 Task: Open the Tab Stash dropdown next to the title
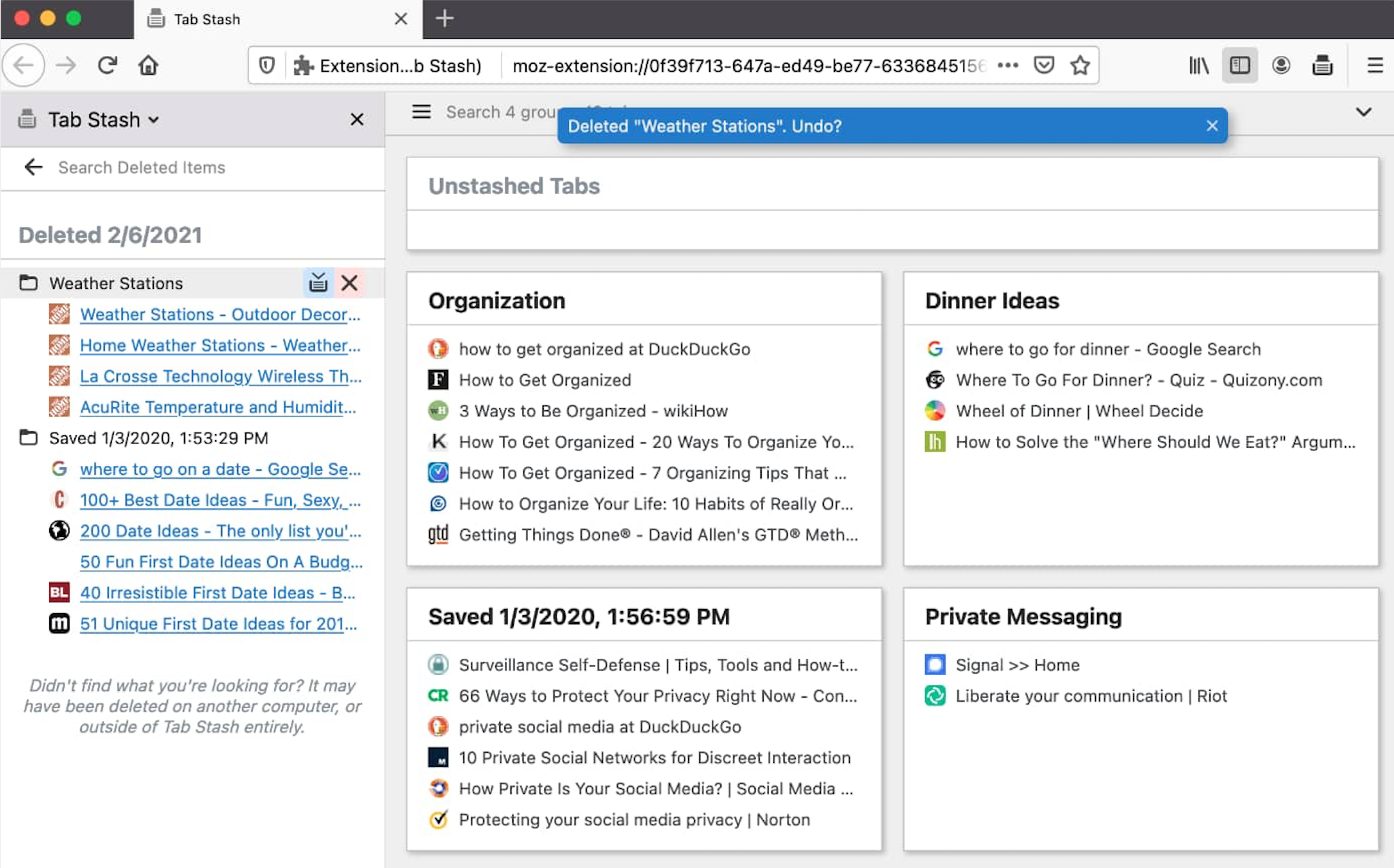[x=154, y=119]
